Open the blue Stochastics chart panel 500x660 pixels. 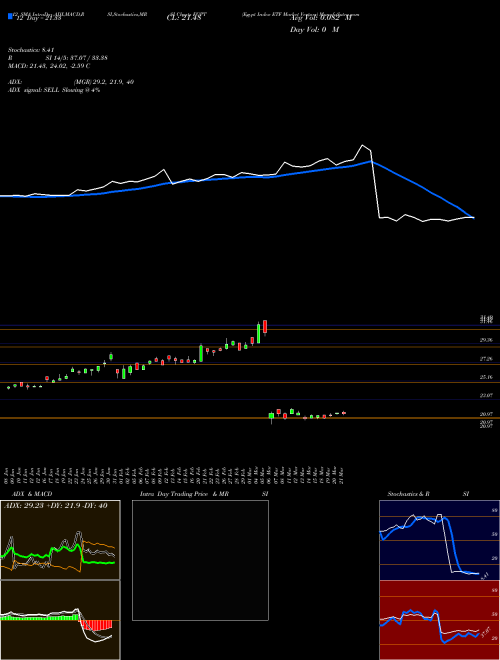click(x=439, y=540)
